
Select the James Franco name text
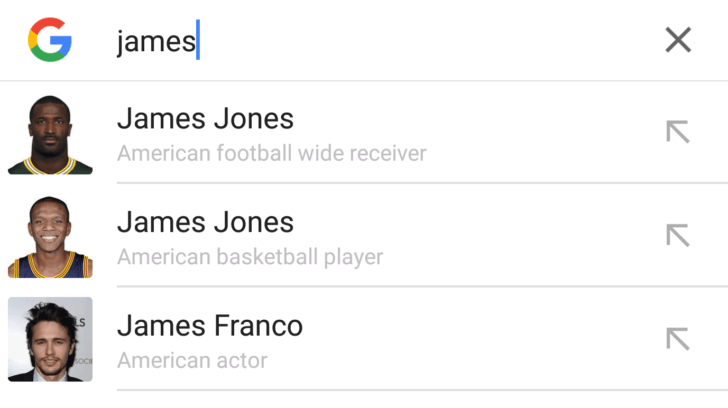point(210,325)
